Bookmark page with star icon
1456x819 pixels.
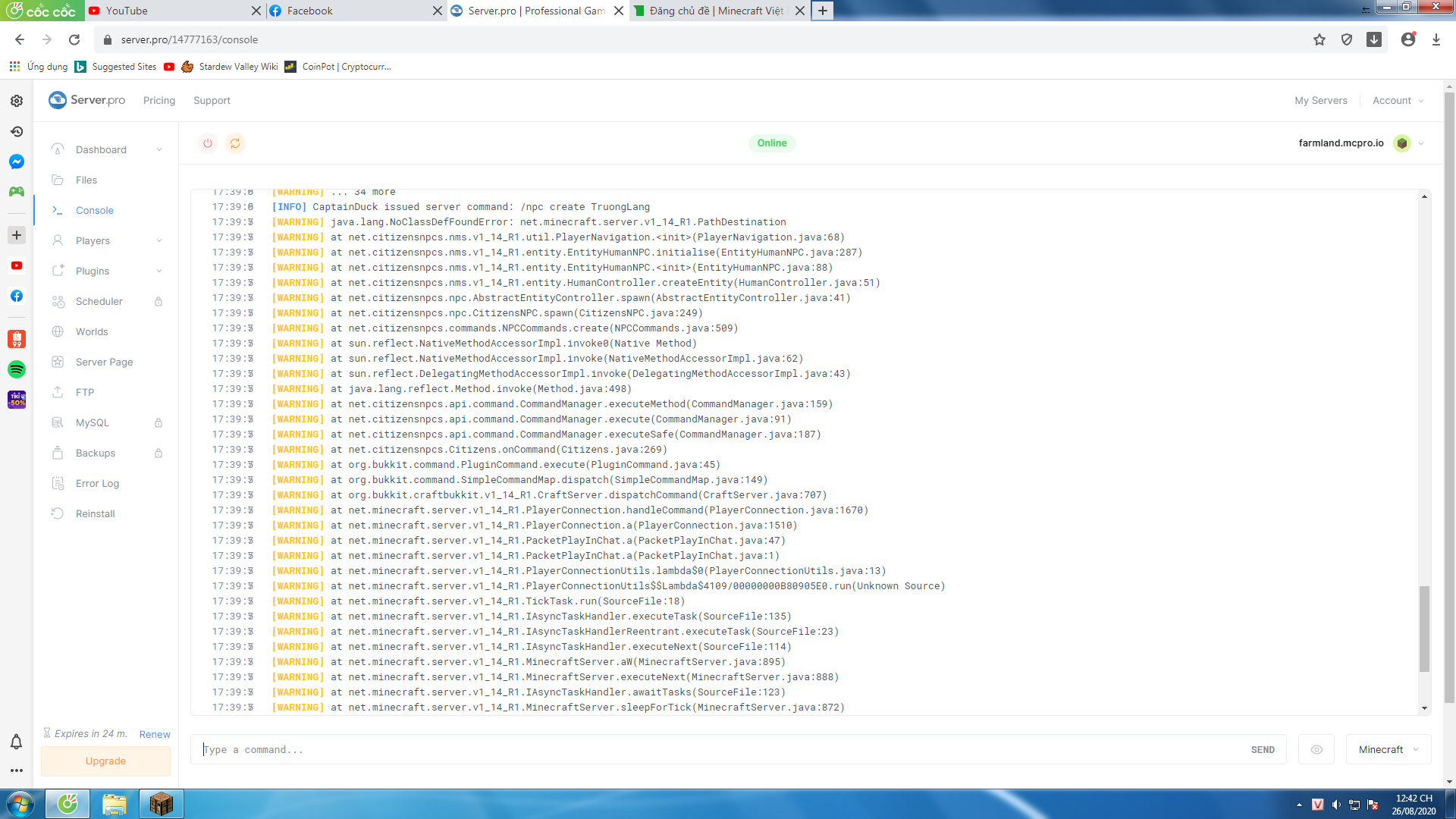(x=1319, y=39)
